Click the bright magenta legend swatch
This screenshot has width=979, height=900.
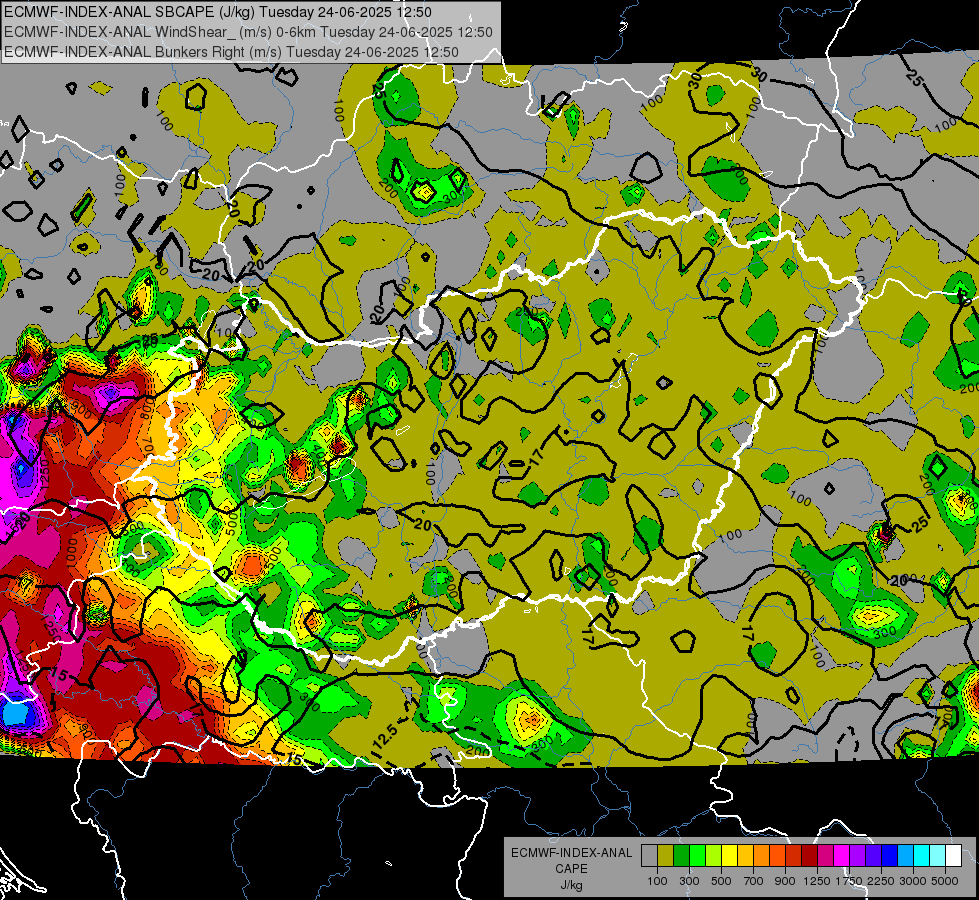pos(842,856)
